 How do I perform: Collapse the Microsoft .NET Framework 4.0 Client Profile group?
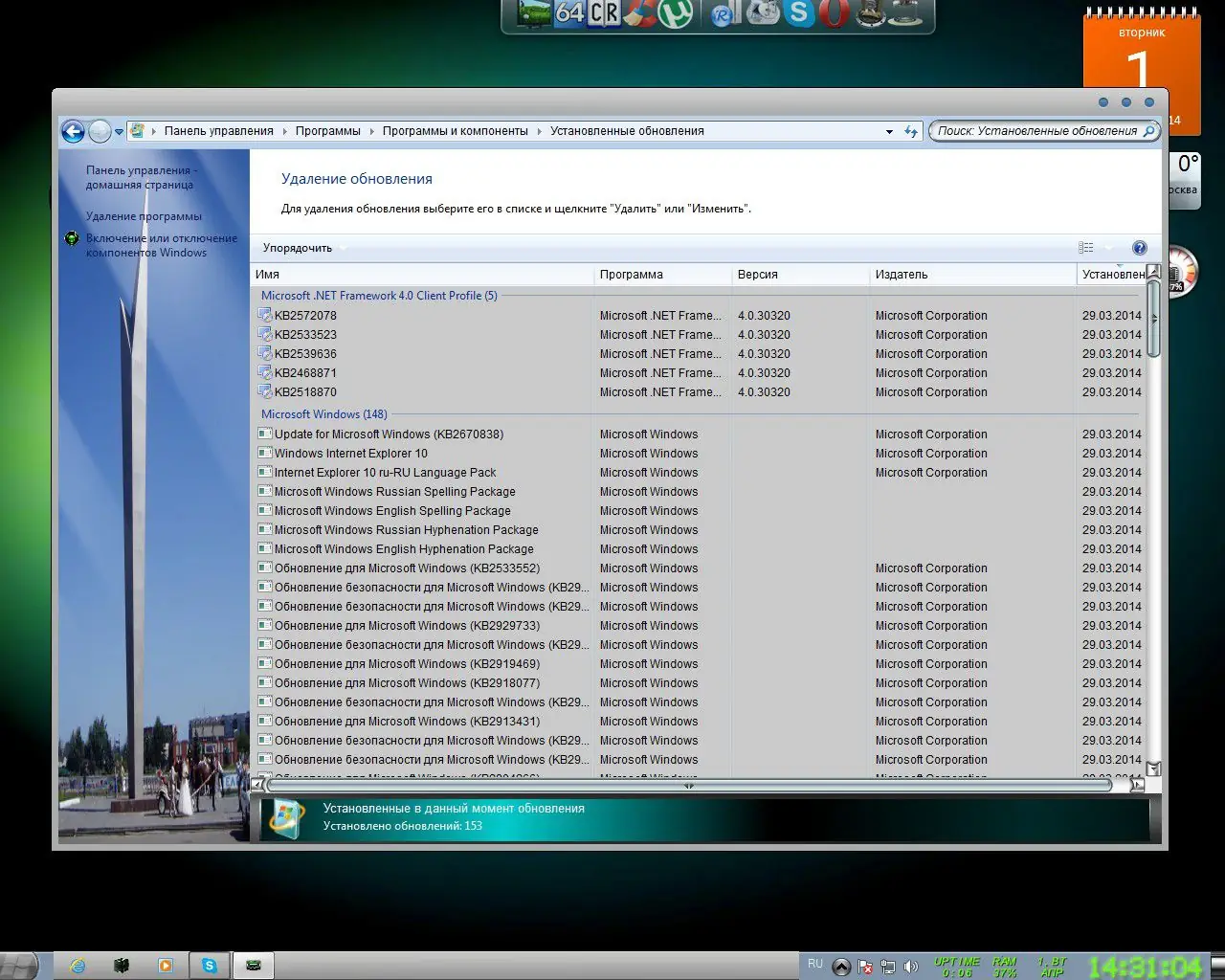click(x=379, y=296)
